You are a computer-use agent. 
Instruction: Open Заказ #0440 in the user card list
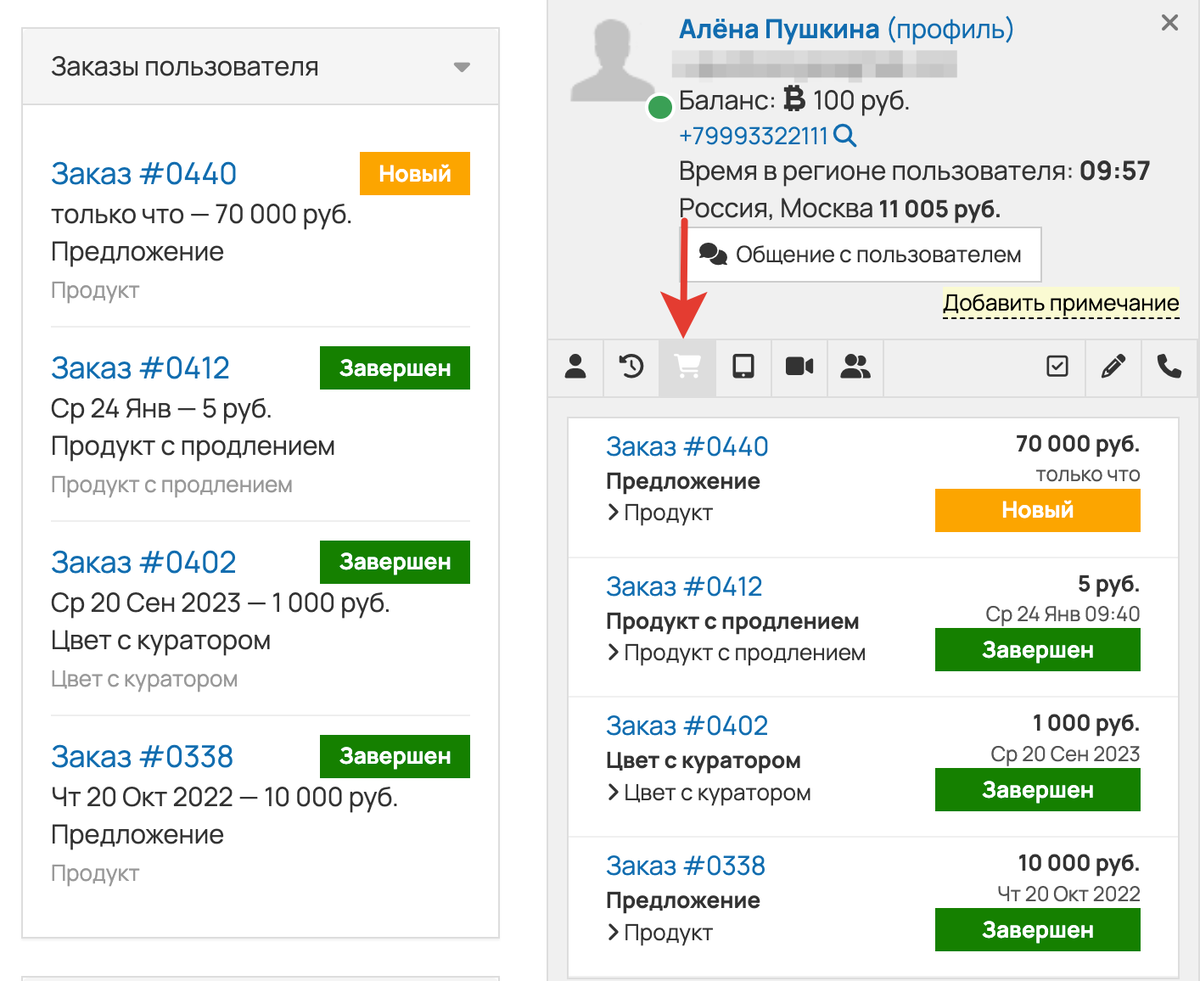pos(688,447)
